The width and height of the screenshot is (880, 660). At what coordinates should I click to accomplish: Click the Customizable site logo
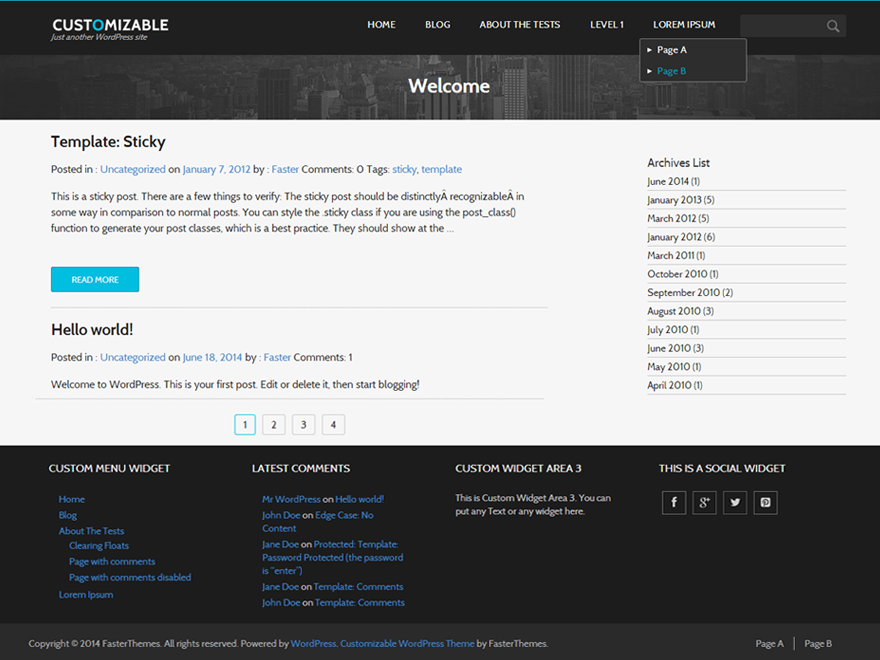point(110,29)
